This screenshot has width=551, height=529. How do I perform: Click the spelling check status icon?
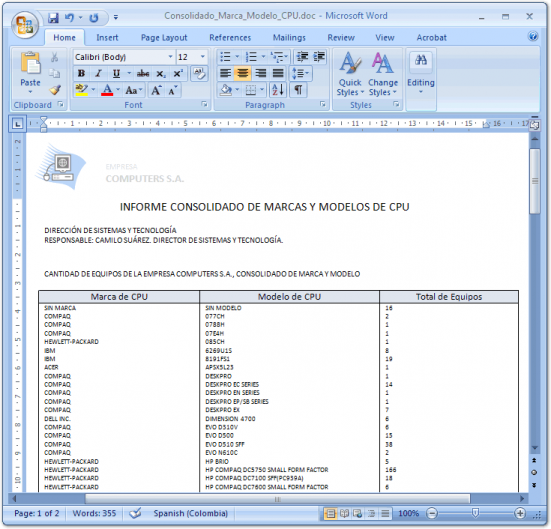[x=135, y=513]
